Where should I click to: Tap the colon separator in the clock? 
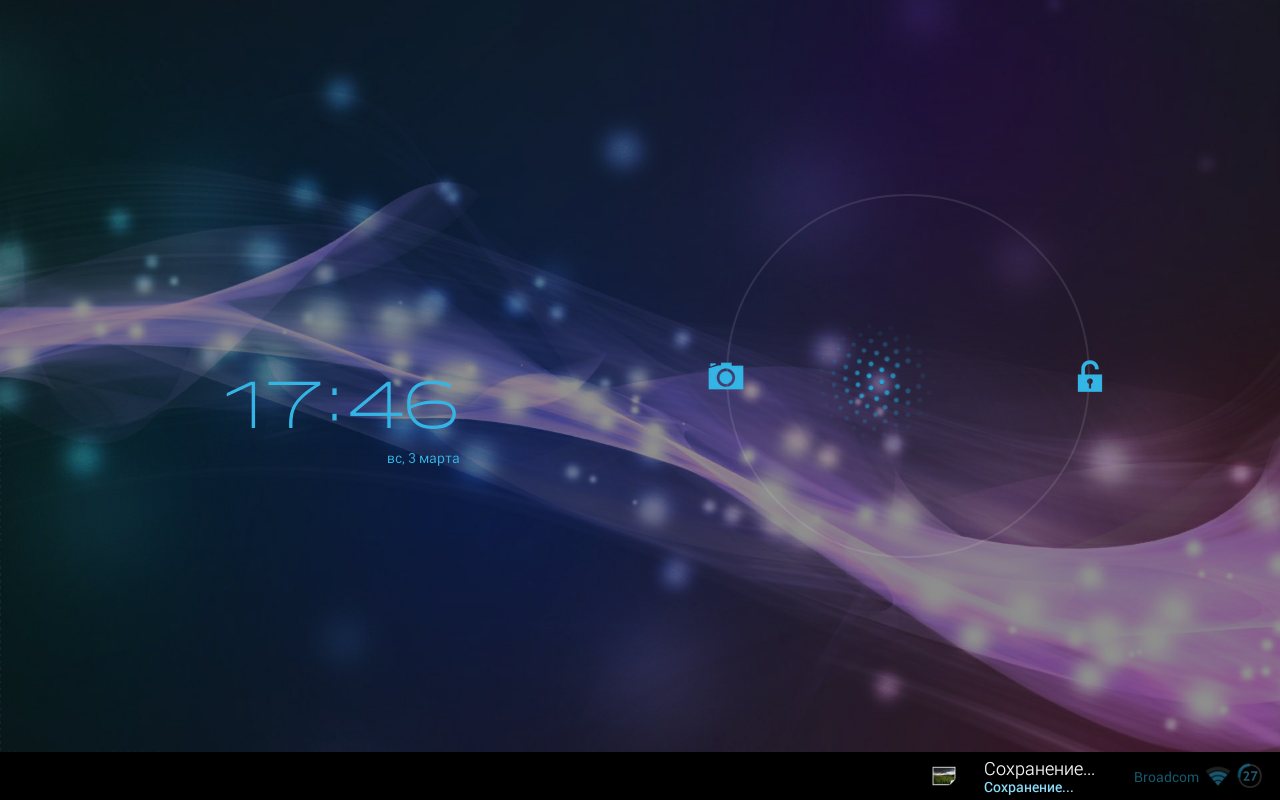[x=335, y=406]
